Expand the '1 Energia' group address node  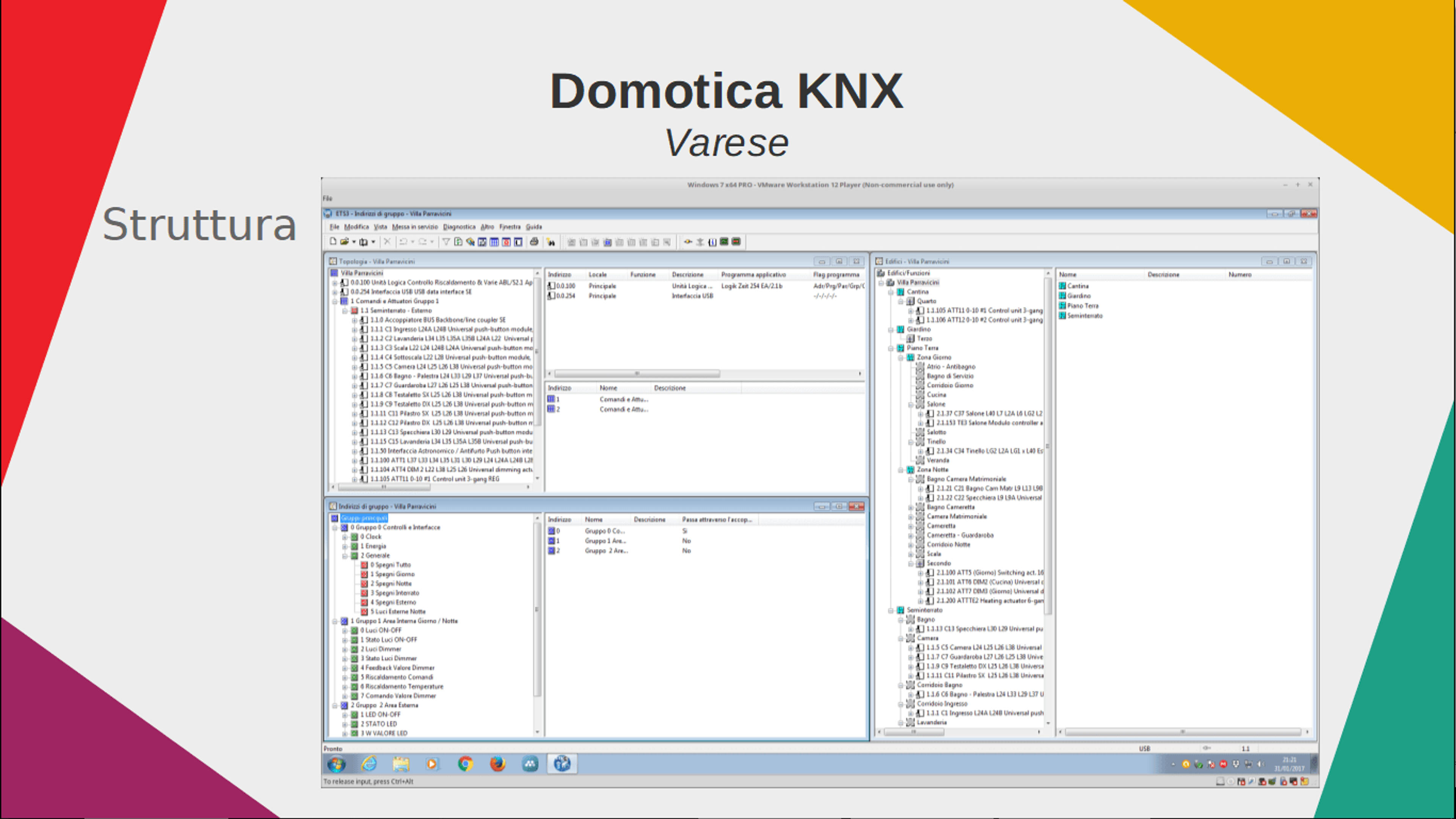(345, 546)
